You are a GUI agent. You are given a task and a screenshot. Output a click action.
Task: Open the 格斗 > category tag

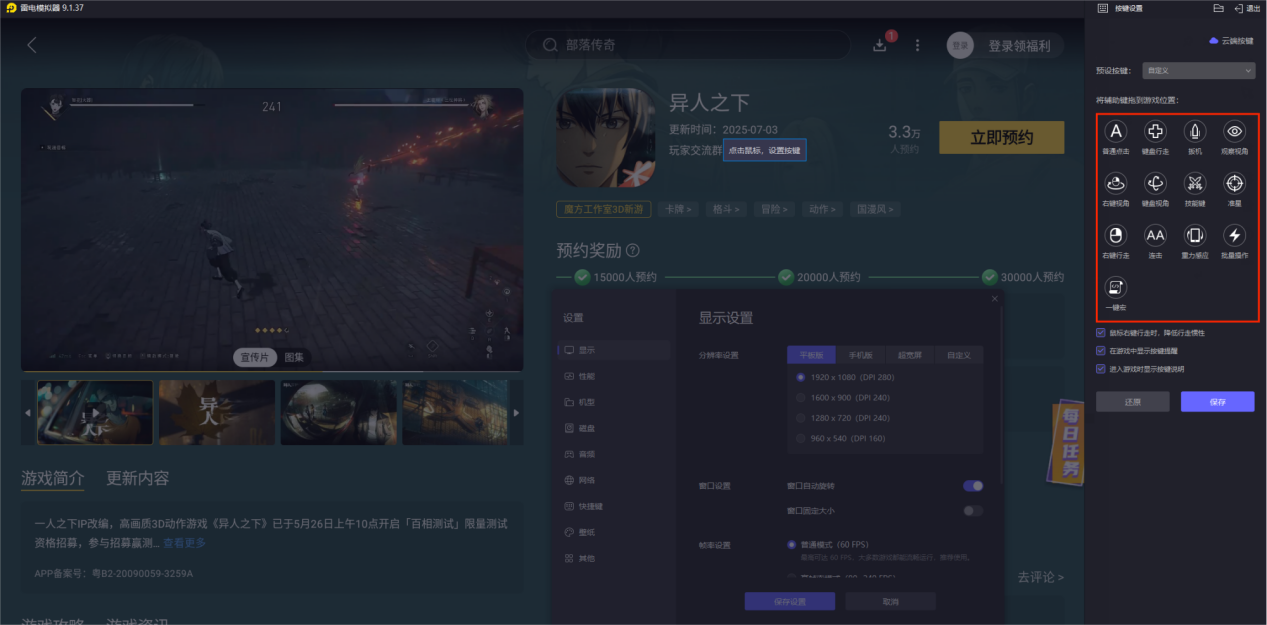(x=726, y=209)
